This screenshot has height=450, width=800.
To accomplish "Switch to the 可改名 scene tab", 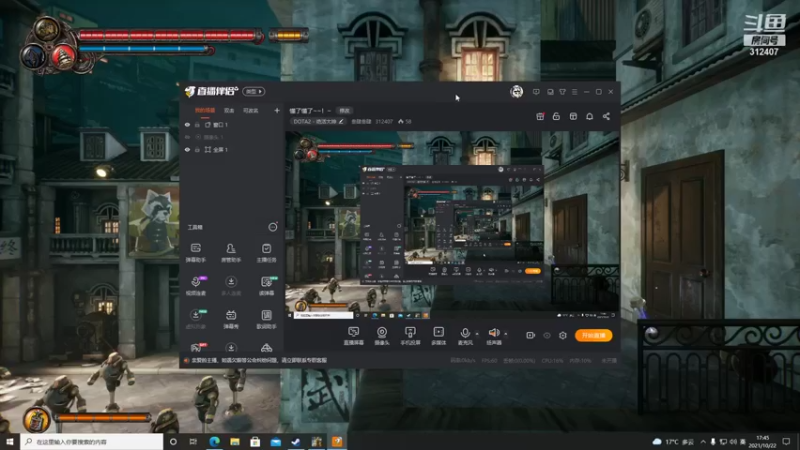I will point(251,110).
